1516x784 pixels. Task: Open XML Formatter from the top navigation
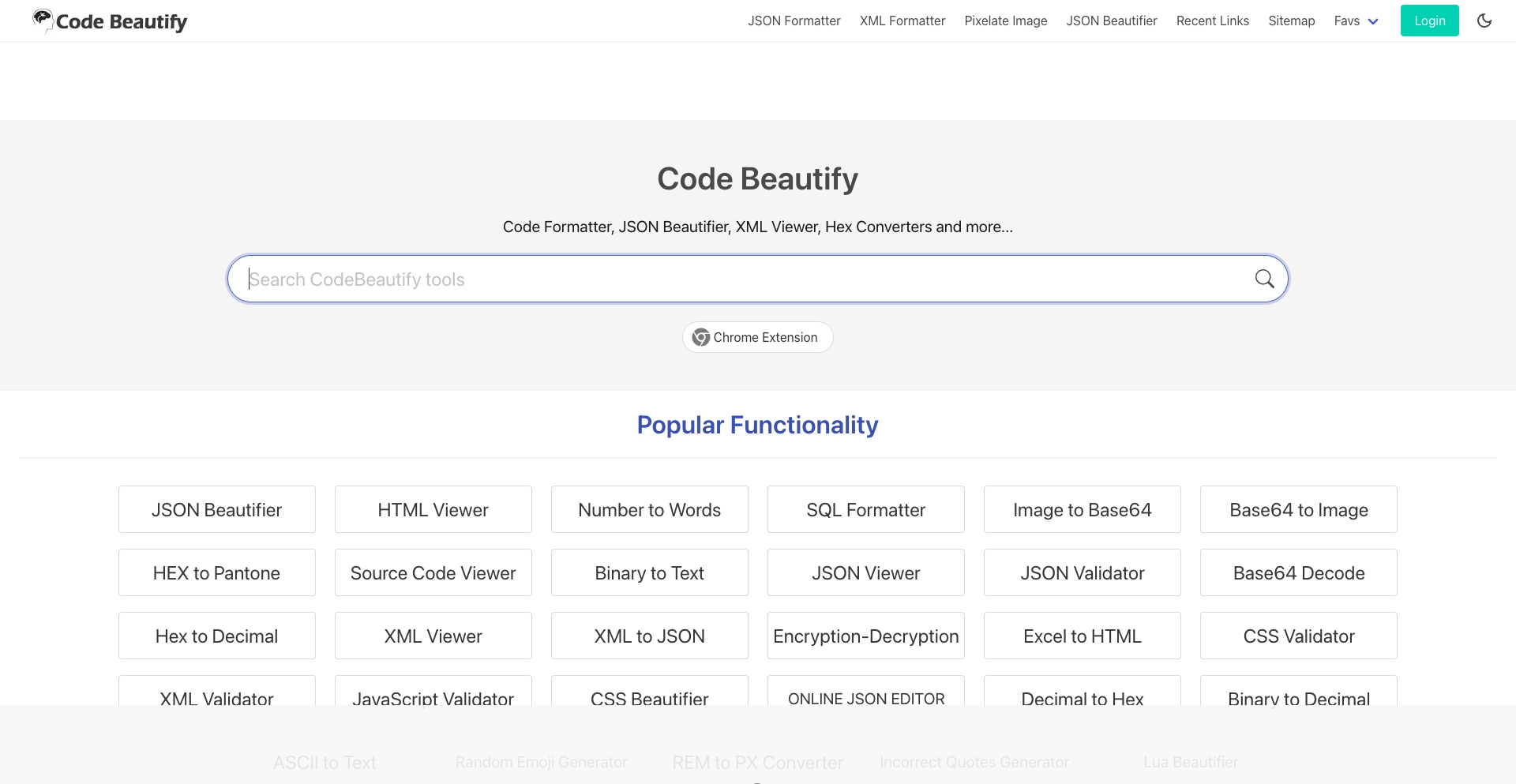pyautogui.click(x=902, y=21)
